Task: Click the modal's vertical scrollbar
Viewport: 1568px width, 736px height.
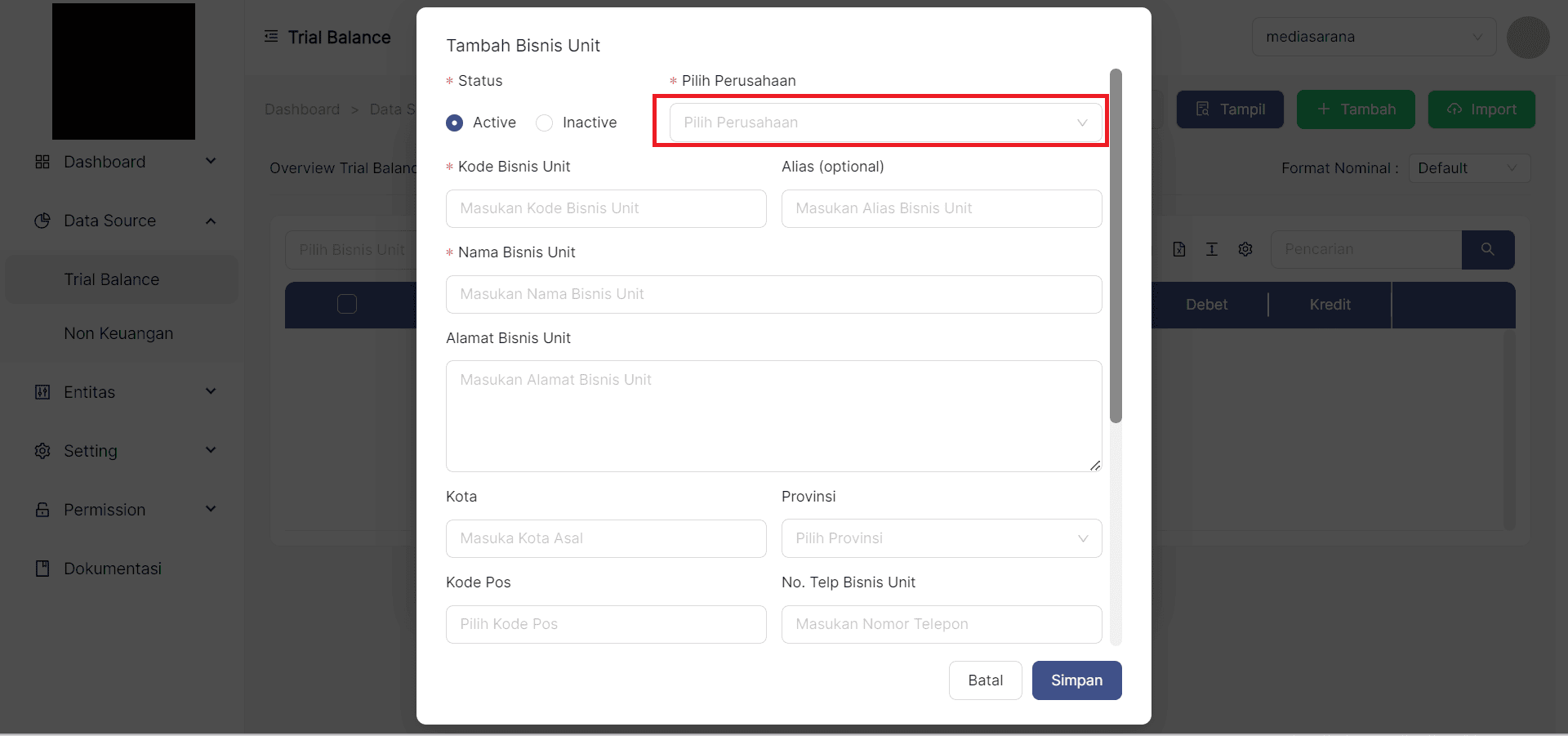Action: click(x=1116, y=245)
